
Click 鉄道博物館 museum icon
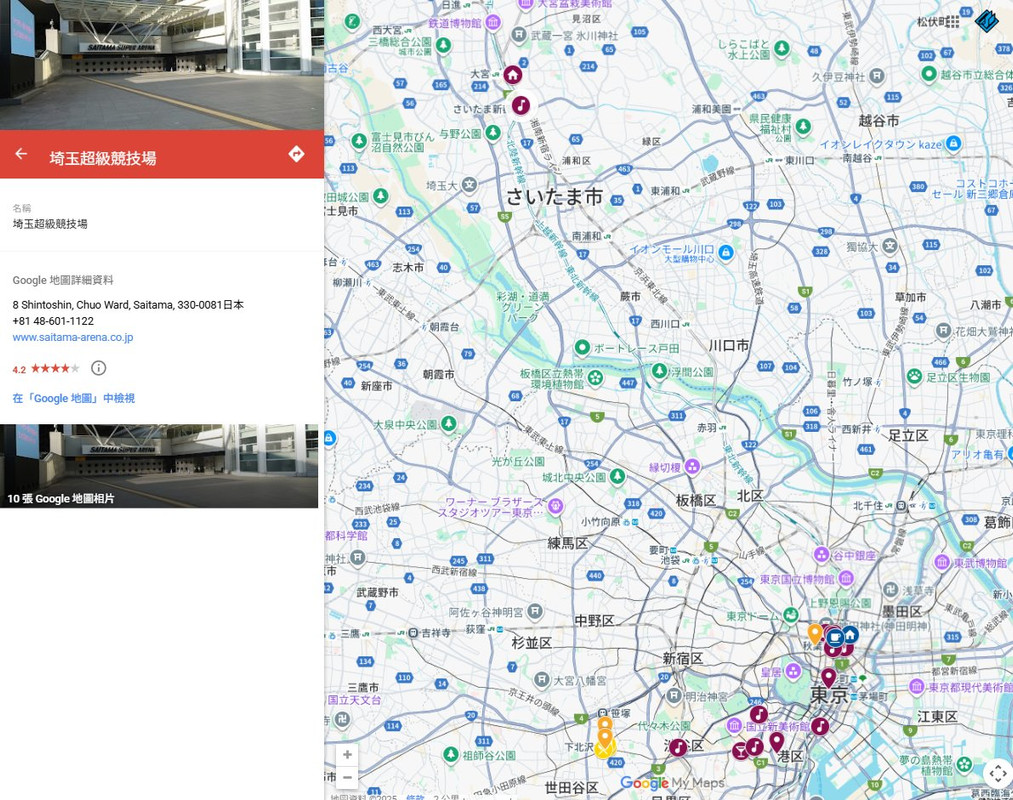click(493, 23)
